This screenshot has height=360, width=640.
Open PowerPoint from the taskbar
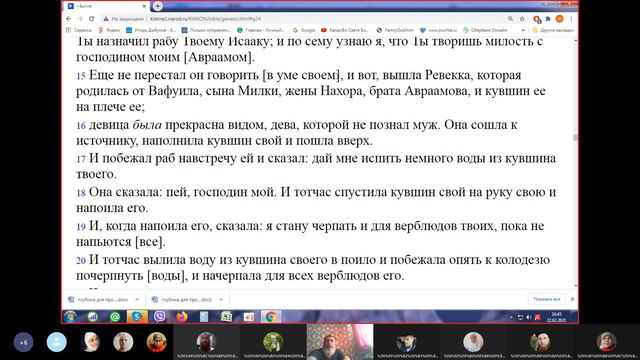[249, 317]
